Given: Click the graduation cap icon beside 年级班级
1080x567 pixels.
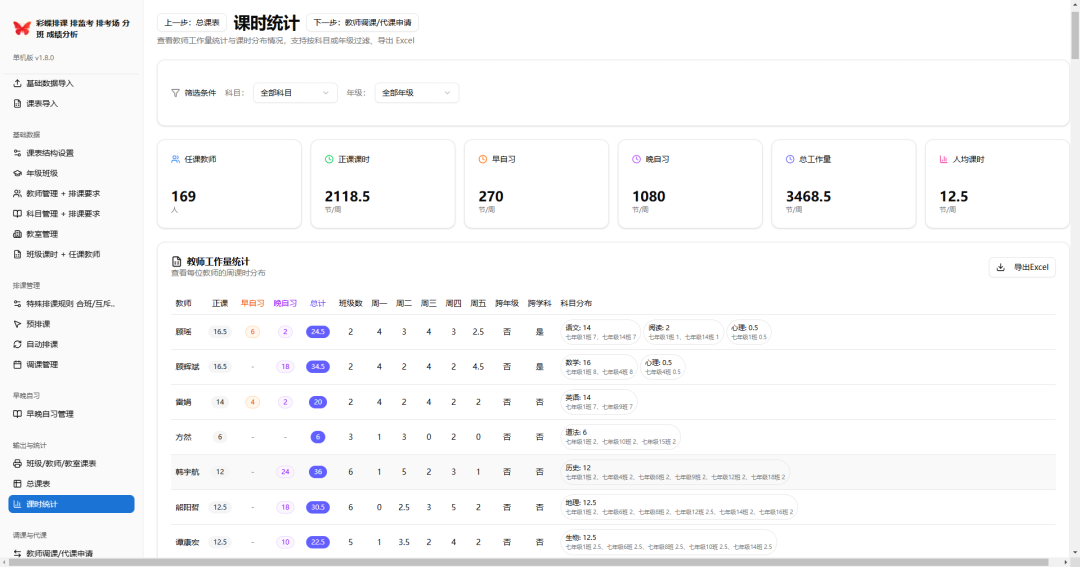Looking at the screenshot, I should [17, 174].
